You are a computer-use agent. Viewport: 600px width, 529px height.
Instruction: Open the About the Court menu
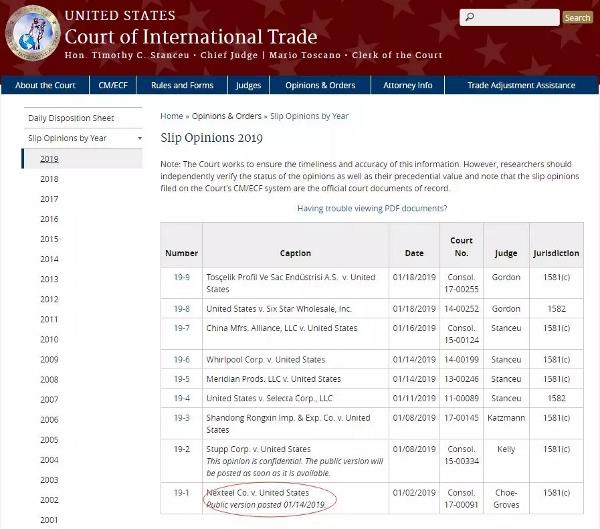(x=45, y=86)
